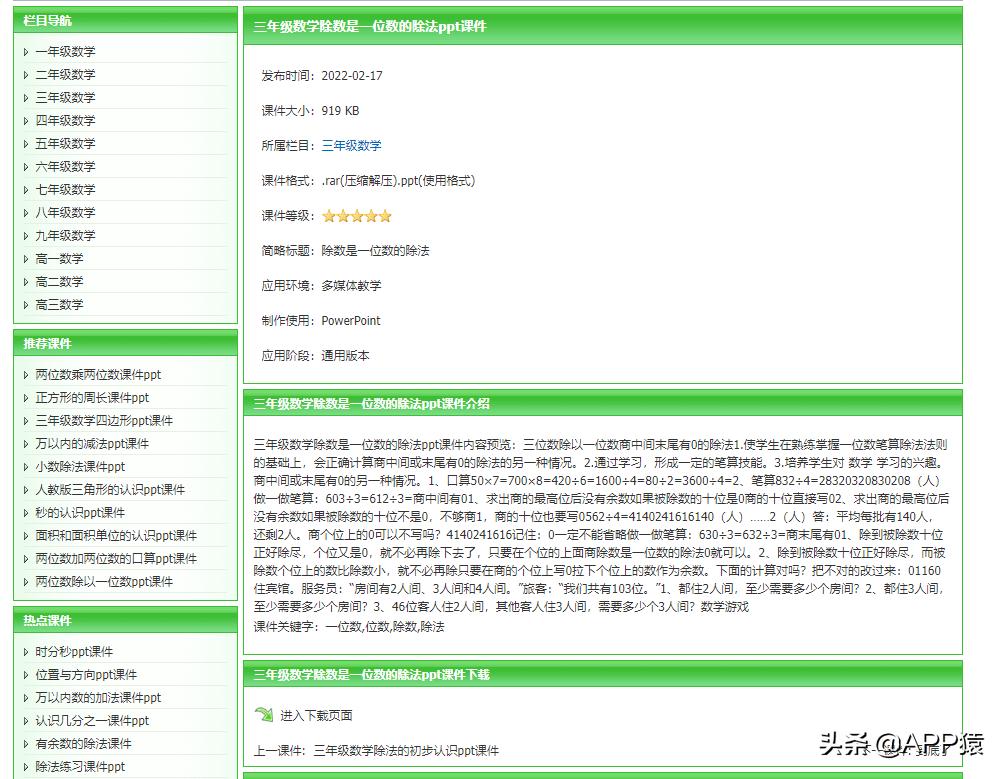Click arrow icon beside 有余数的除法课件
This screenshot has height=779, width=1006.
tap(24, 744)
